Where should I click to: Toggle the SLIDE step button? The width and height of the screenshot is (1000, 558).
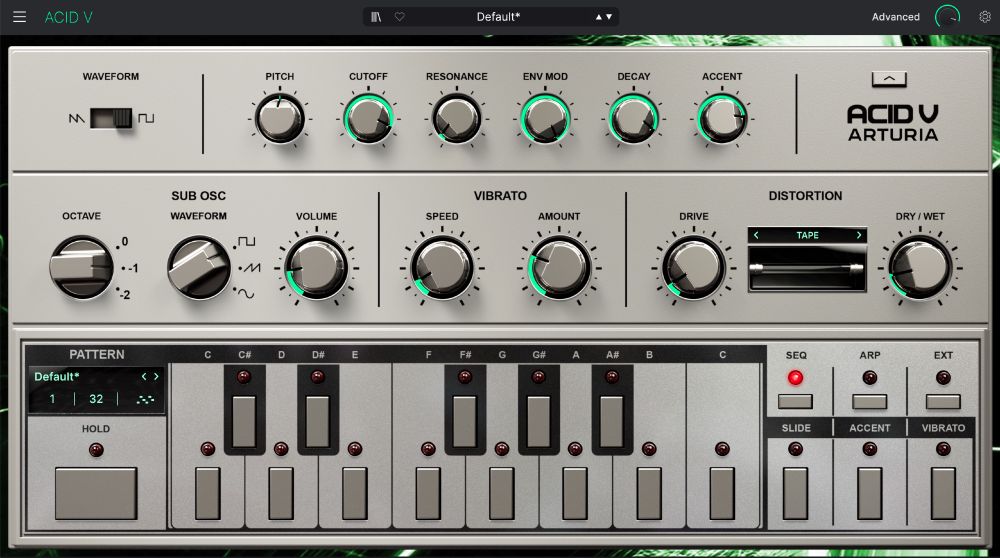click(795, 493)
